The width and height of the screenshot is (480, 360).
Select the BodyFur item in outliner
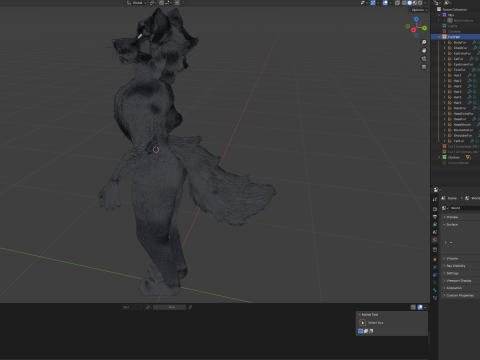pos(460,42)
